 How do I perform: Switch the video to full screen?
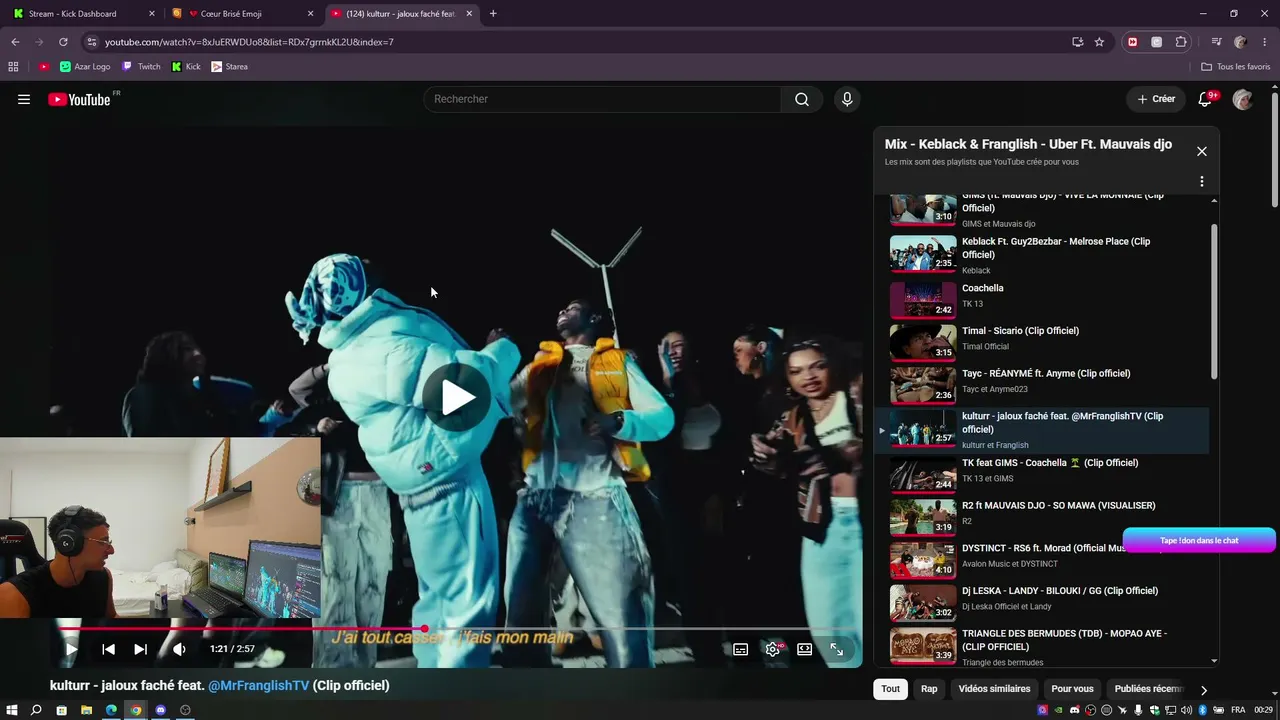coord(837,649)
